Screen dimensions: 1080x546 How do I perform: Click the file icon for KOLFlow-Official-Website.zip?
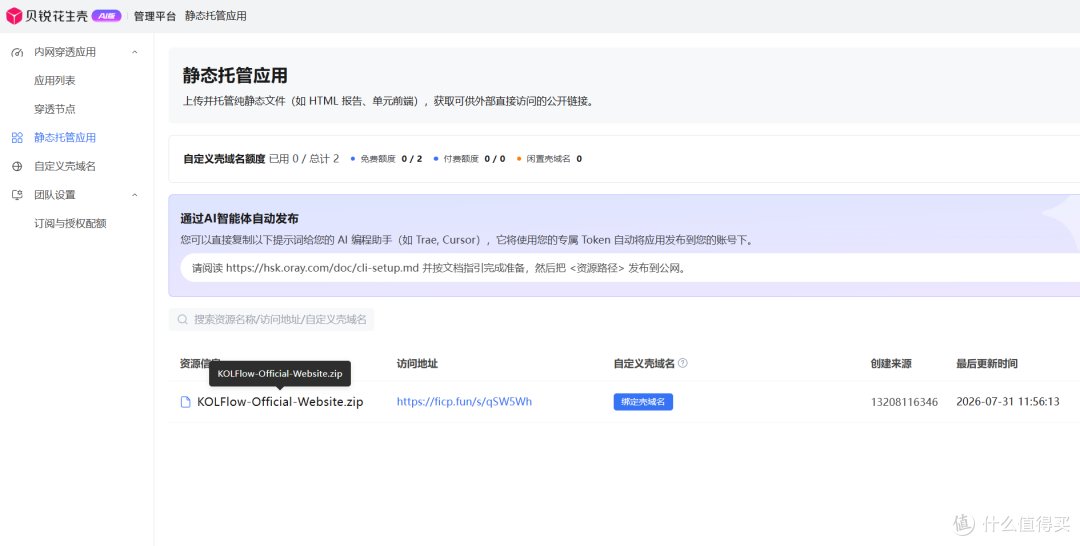point(185,402)
